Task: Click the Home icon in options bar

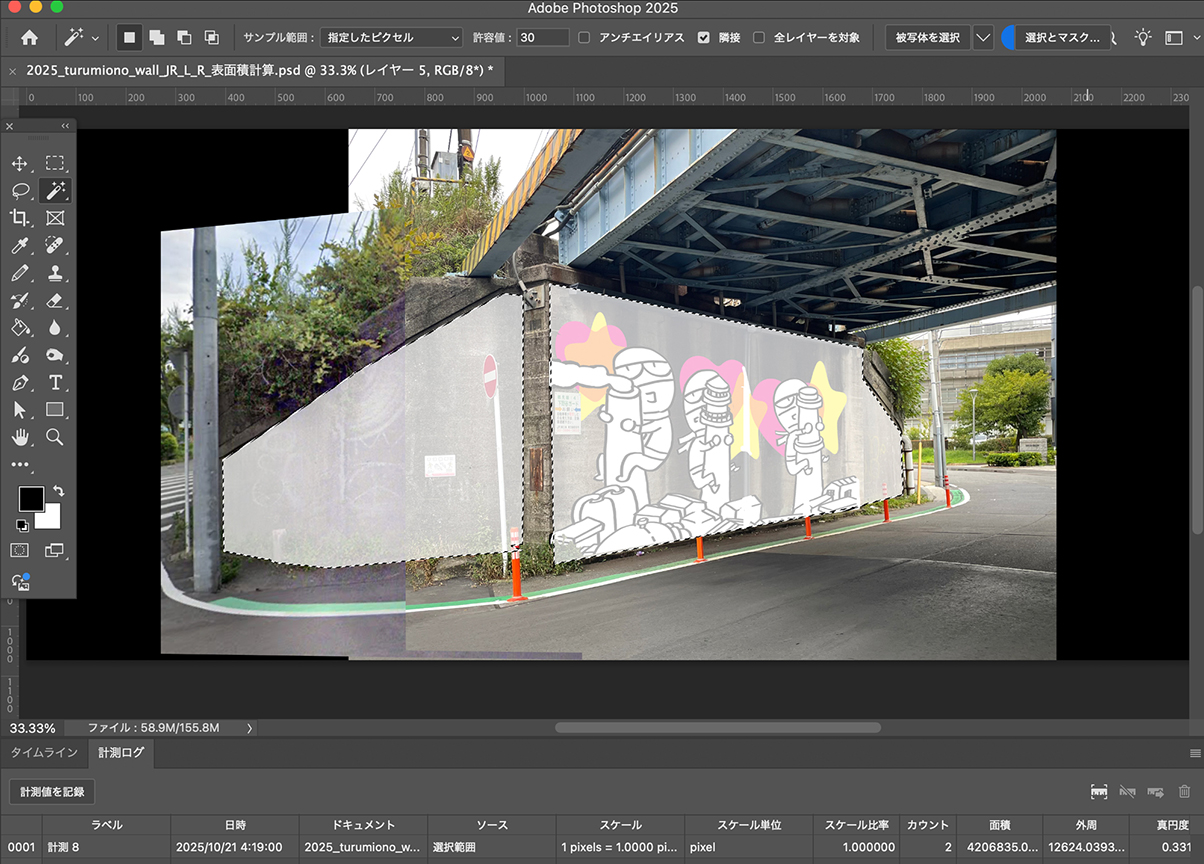Action: (x=30, y=37)
